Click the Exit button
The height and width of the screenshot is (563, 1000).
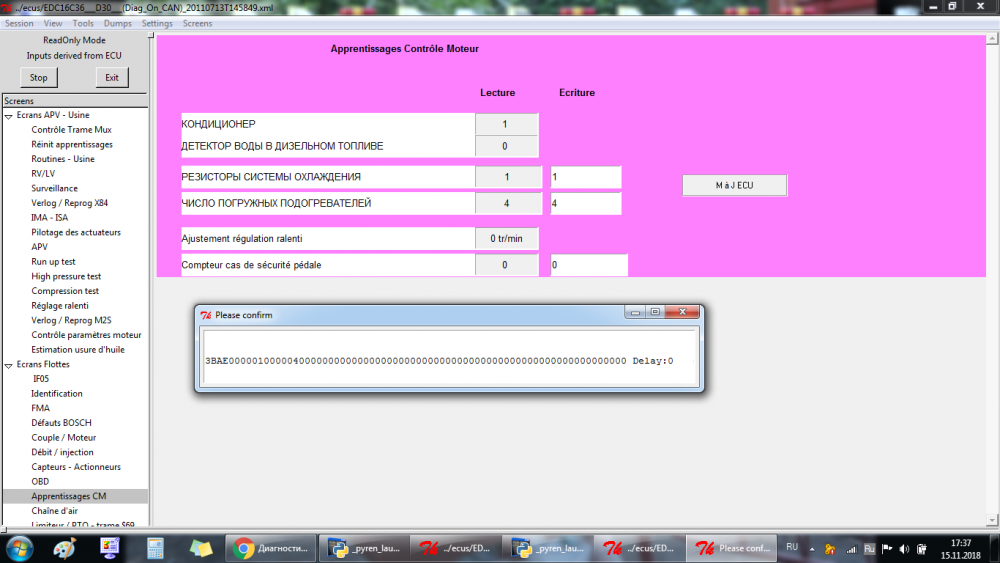112,78
